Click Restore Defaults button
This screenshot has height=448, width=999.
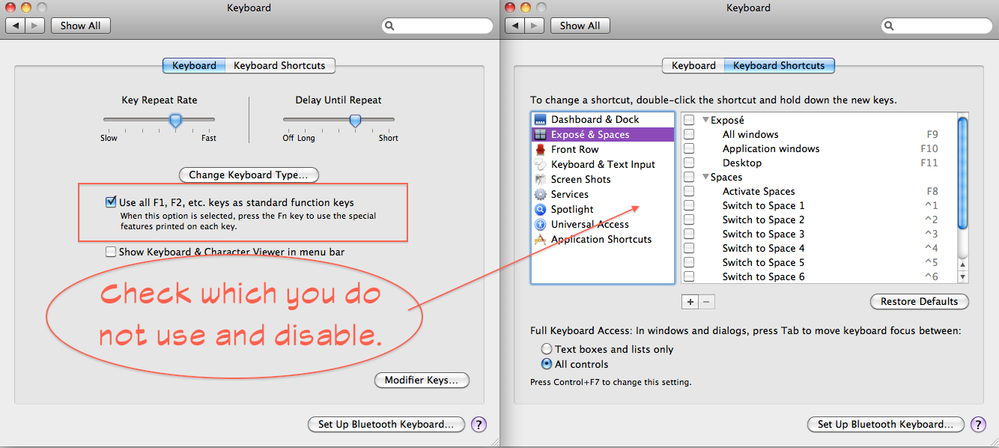[919, 301]
